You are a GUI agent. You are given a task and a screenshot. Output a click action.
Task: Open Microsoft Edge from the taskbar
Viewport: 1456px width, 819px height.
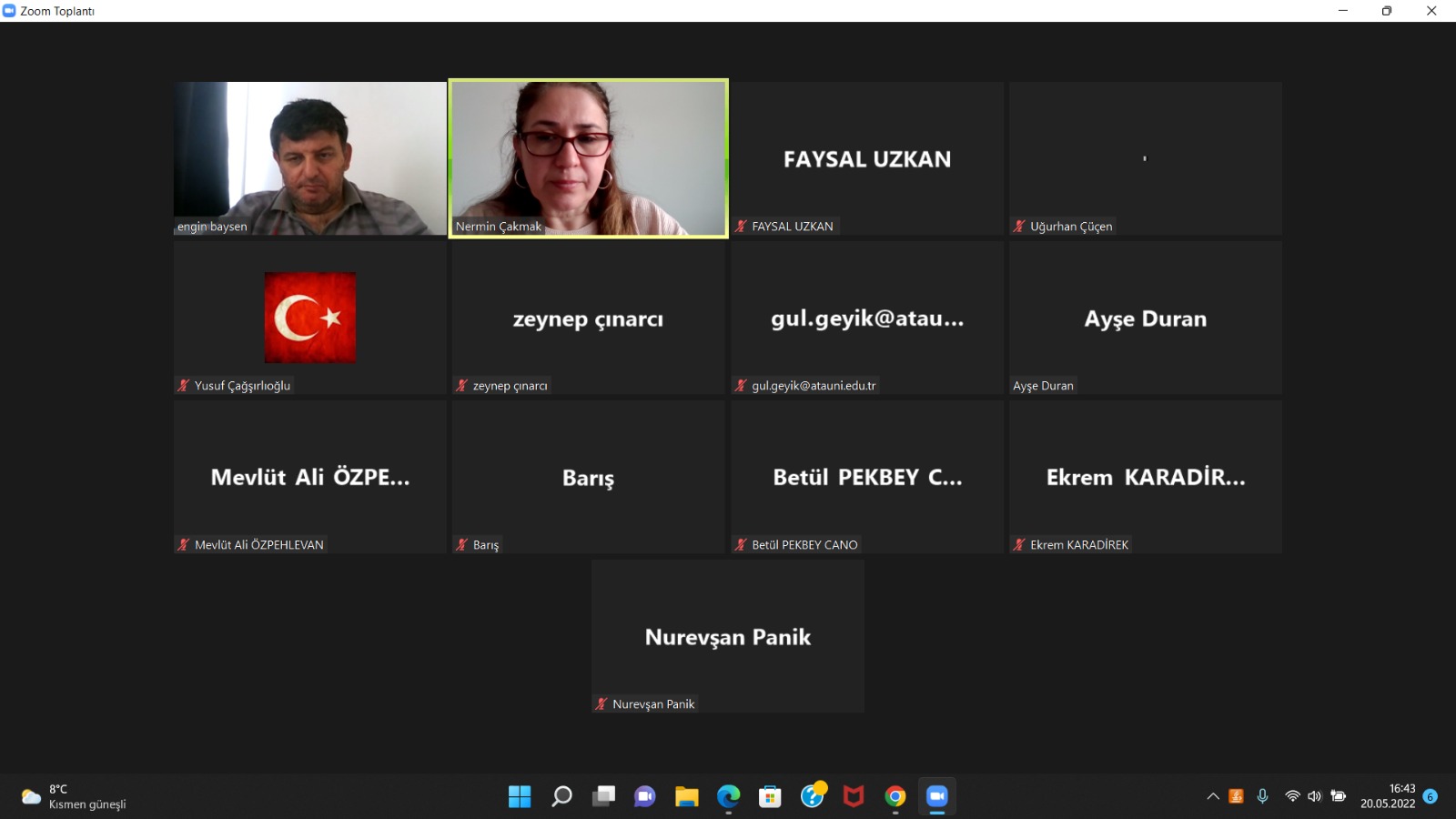tap(728, 797)
